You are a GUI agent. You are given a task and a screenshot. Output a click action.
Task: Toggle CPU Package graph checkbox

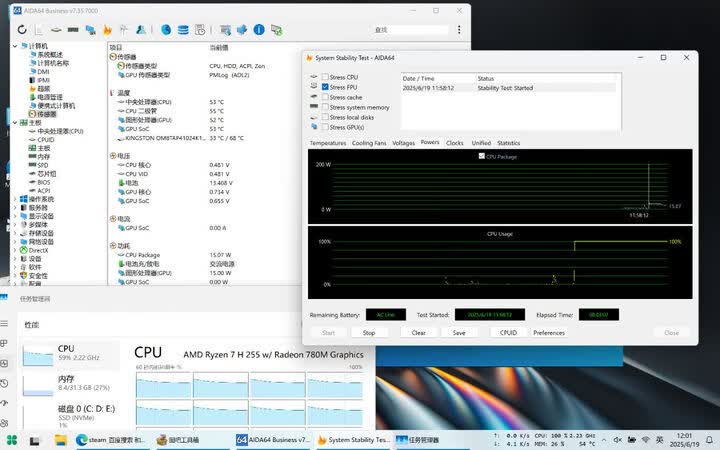[x=481, y=156]
